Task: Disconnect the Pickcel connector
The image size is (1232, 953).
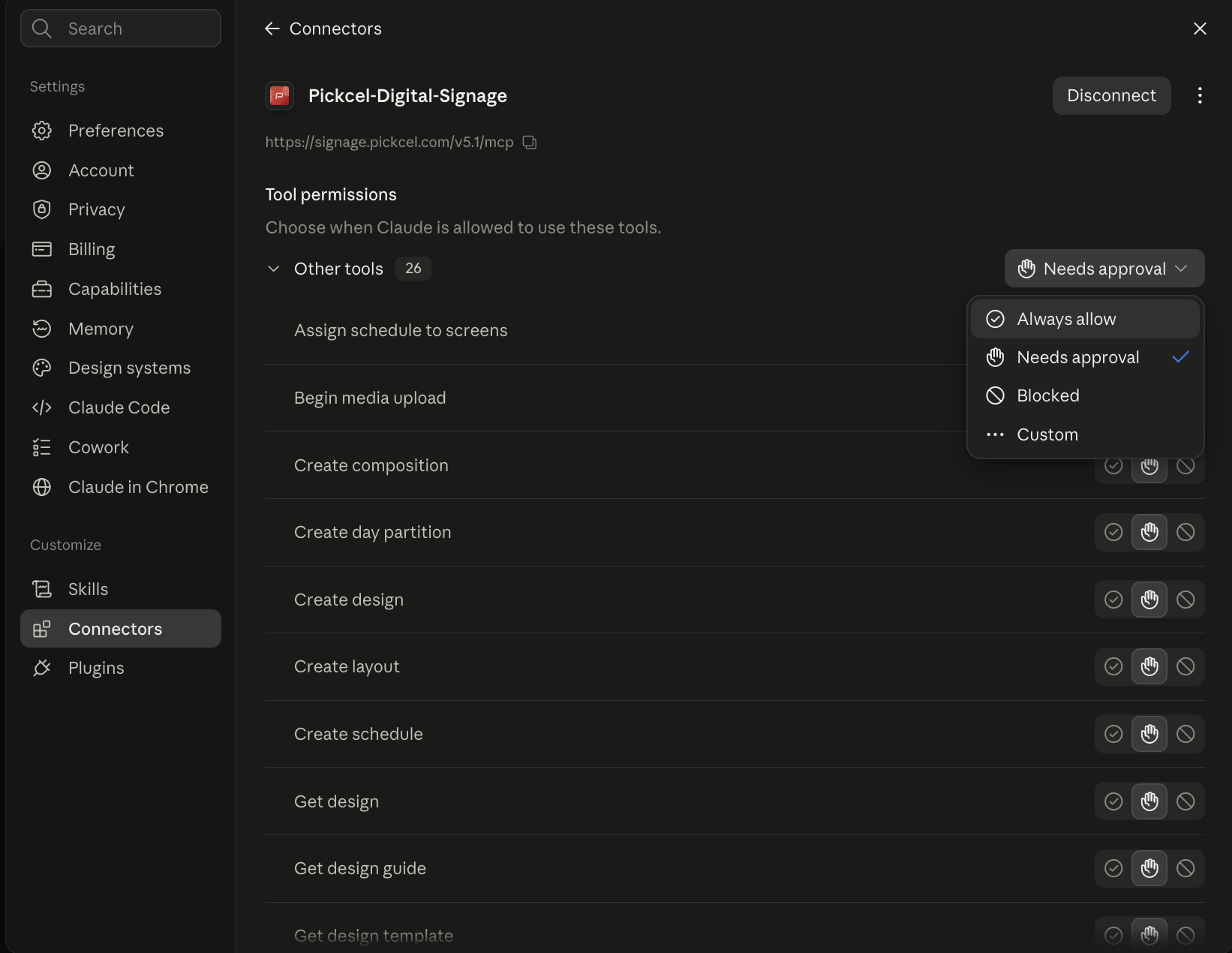Action: click(1111, 95)
